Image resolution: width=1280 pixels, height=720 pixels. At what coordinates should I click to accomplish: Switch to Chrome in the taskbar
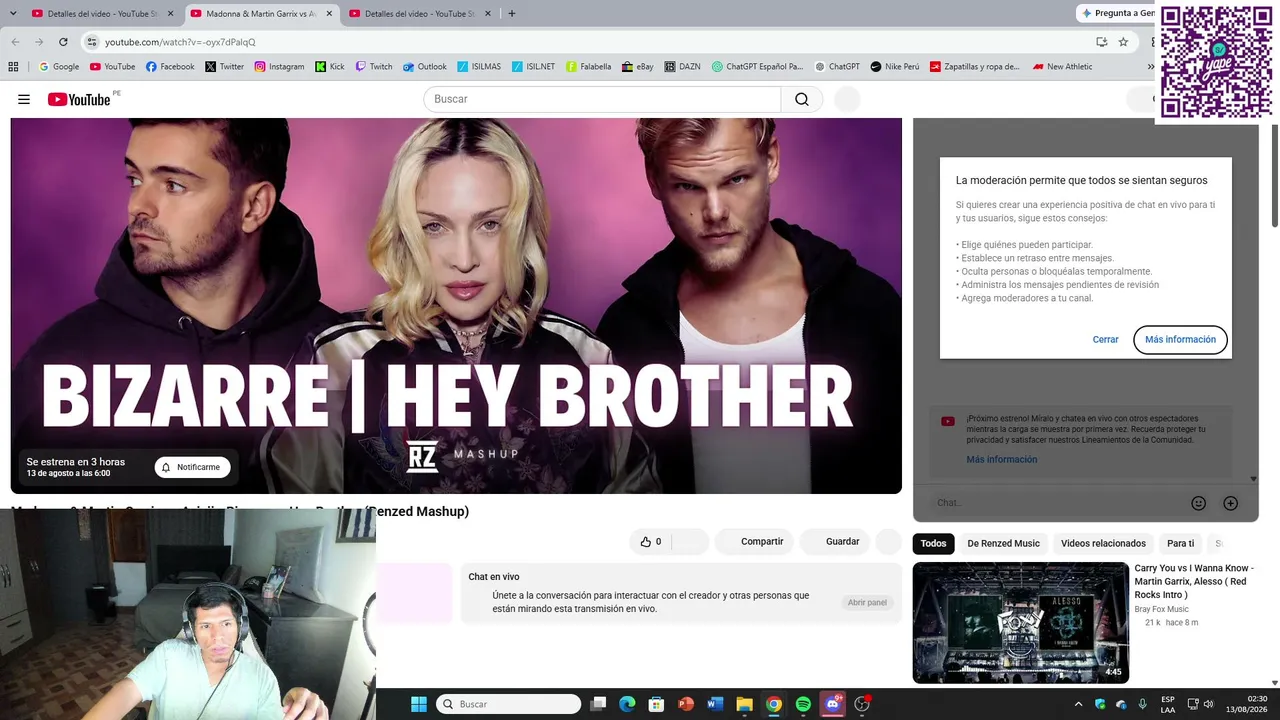coord(774,704)
